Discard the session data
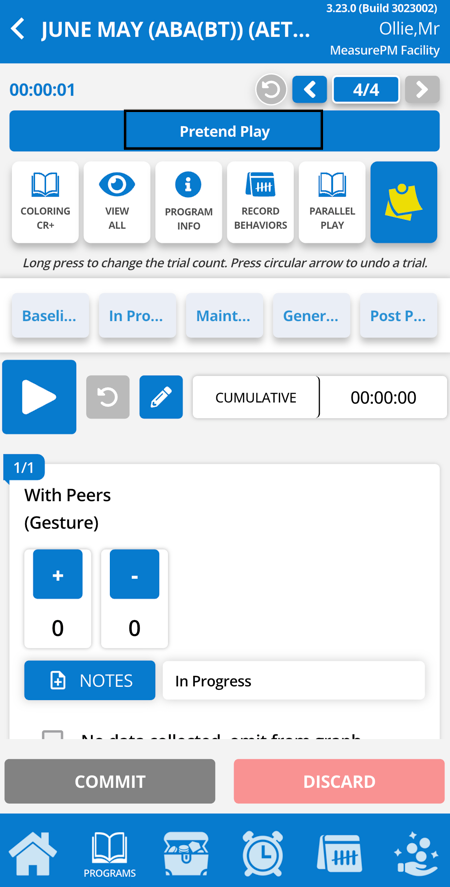 [x=339, y=781]
